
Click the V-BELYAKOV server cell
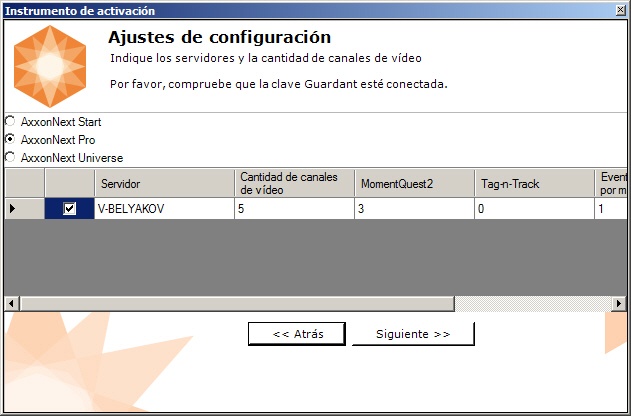pyautogui.click(x=164, y=208)
